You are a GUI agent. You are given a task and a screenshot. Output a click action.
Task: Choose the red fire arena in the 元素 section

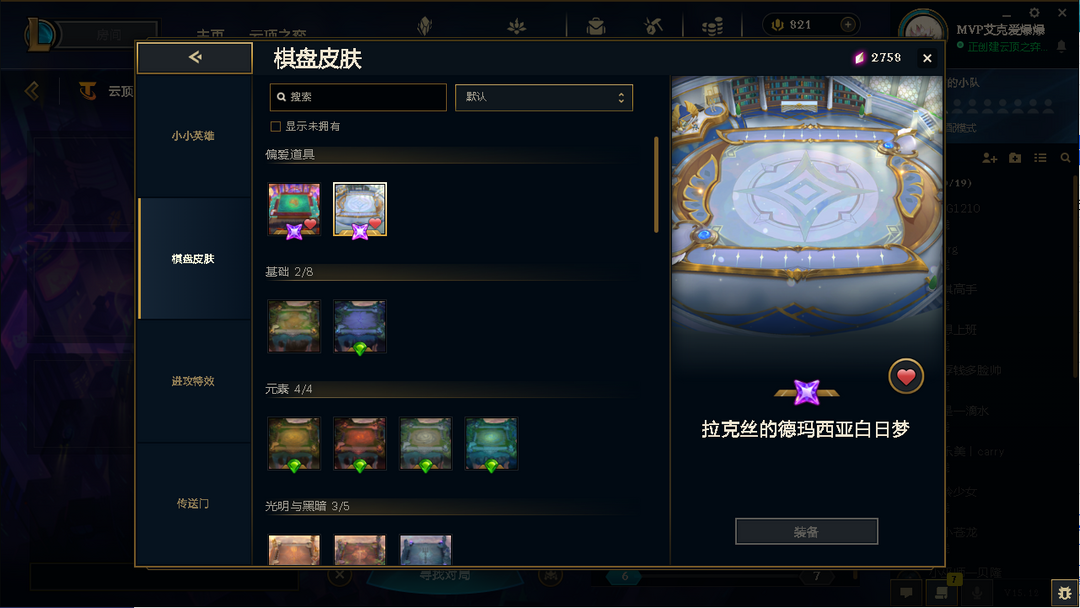pos(360,443)
